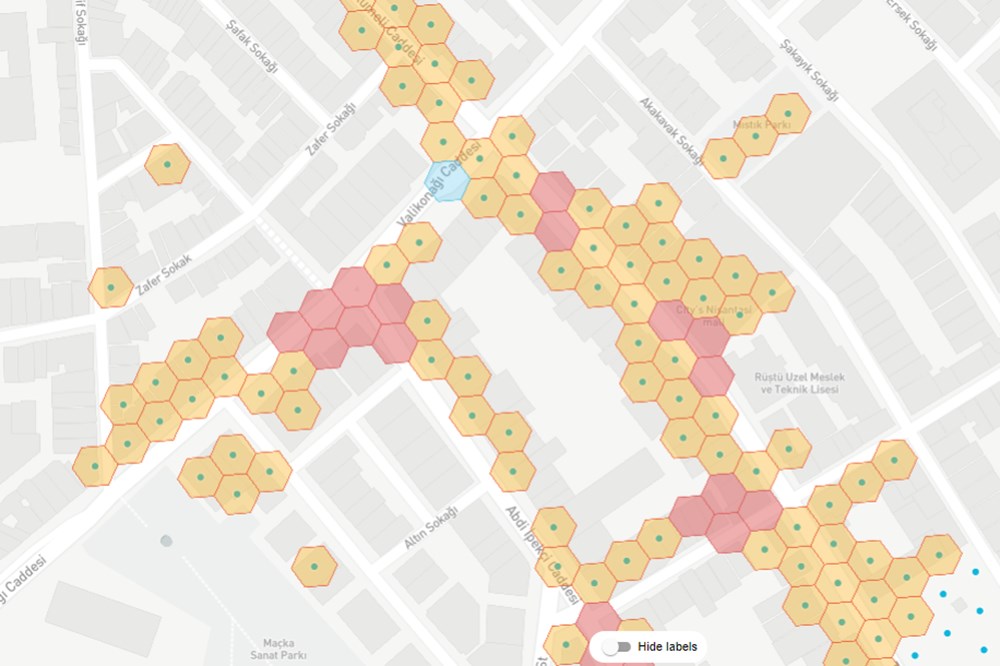1000x666 pixels.
Task: Click the single hexagon above Maçka Sanat Parkı
Action: 314,566
